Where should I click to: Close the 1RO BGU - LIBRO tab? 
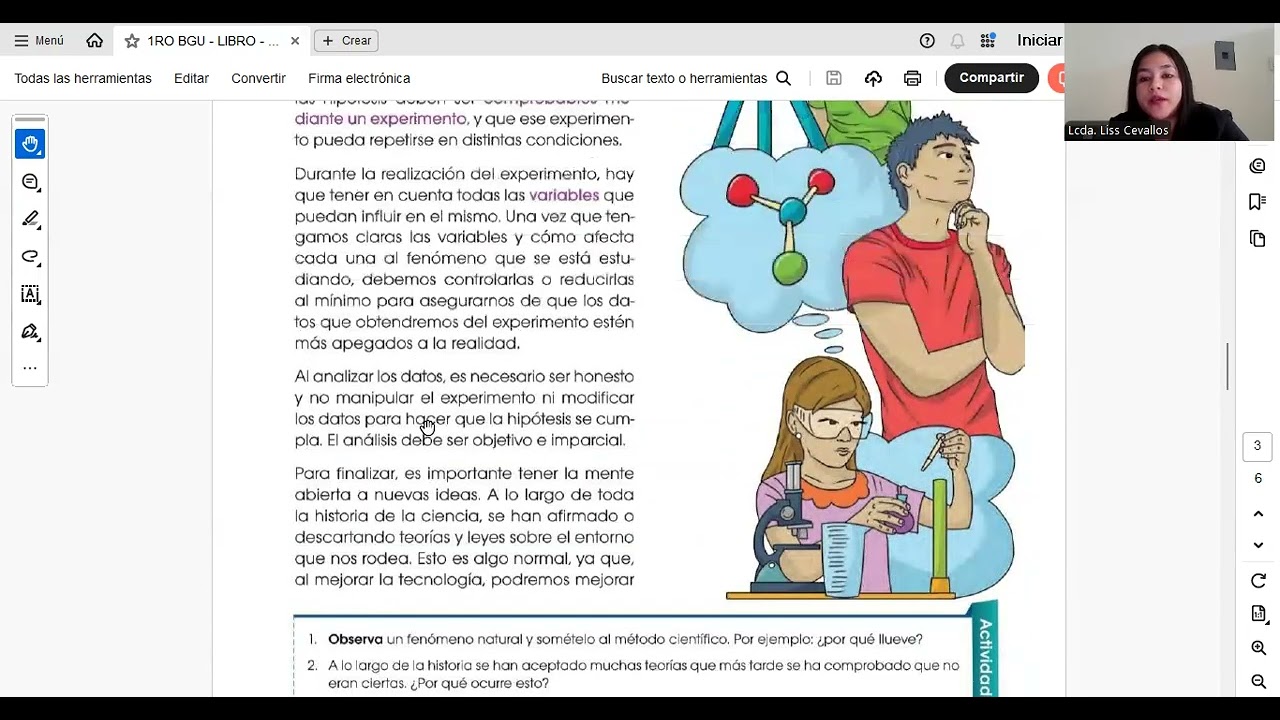(295, 41)
